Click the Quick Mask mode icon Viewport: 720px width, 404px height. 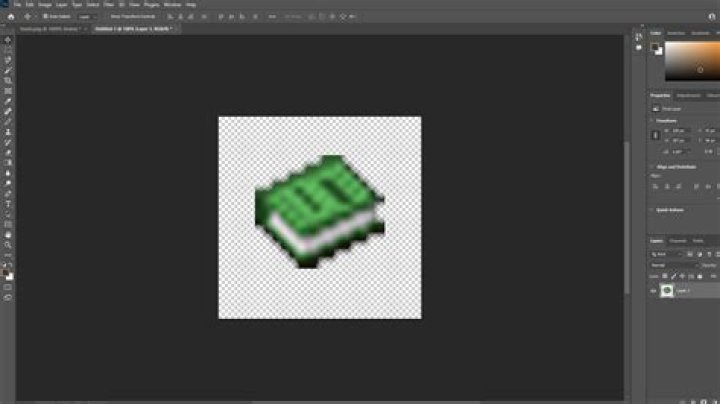(8, 287)
